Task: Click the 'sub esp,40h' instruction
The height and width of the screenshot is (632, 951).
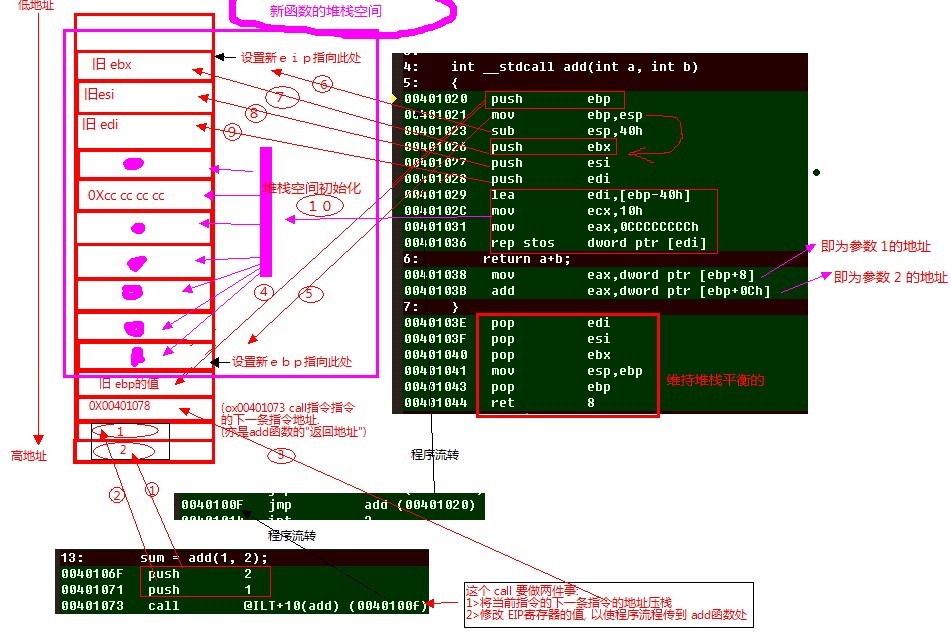Action: (x=566, y=130)
